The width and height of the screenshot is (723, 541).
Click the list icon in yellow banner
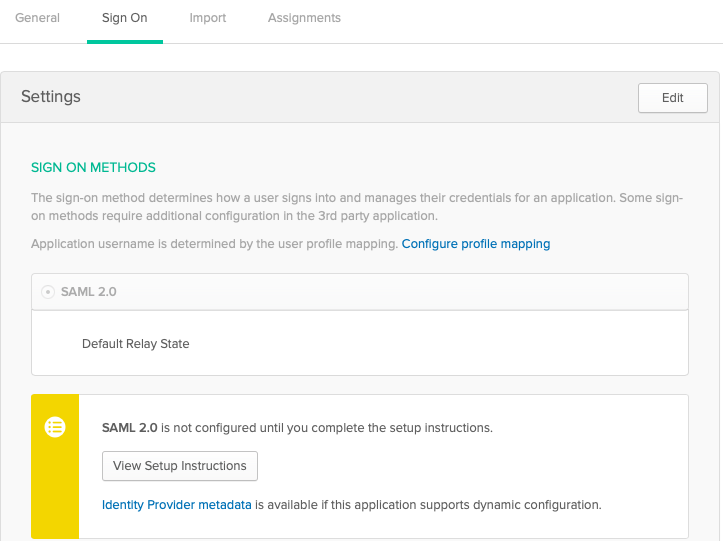[55, 427]
